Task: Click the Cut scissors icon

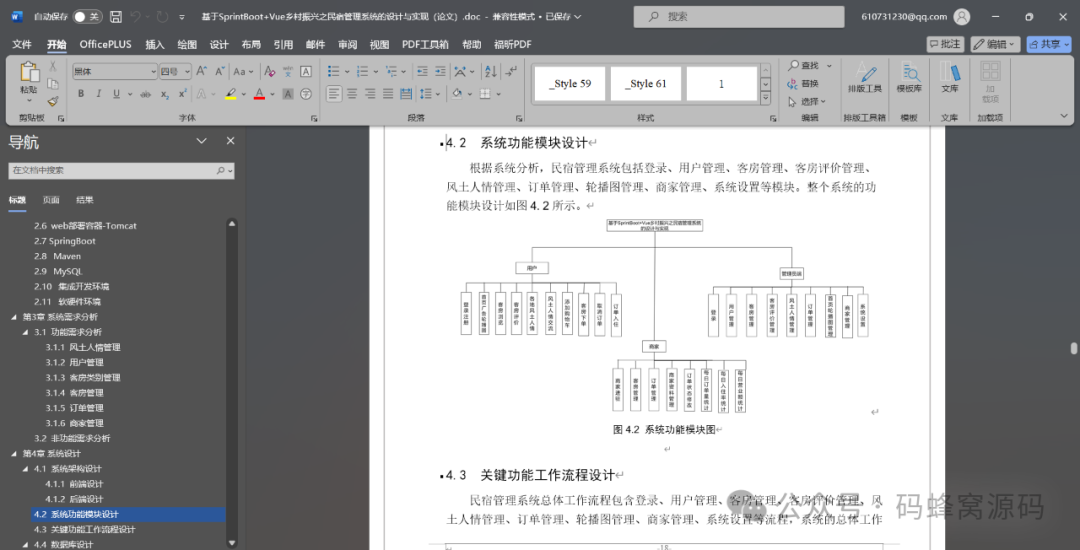Action: (52, 67)
